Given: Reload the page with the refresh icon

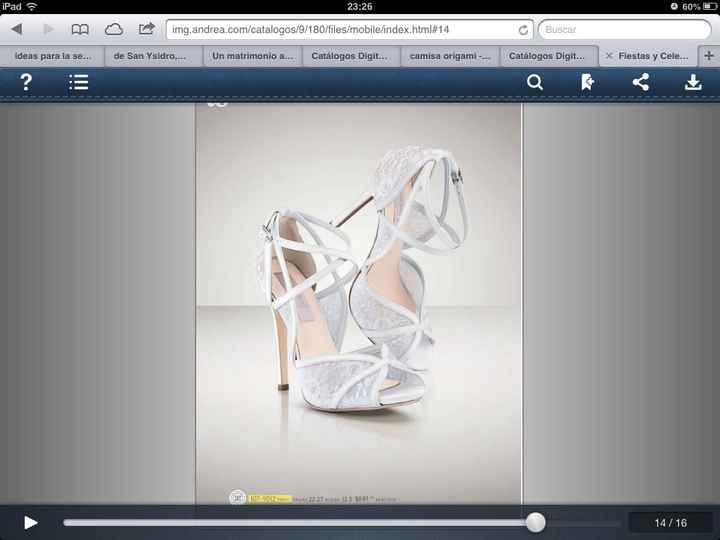Looking at the screenshot, I should [x=523, y=30].
